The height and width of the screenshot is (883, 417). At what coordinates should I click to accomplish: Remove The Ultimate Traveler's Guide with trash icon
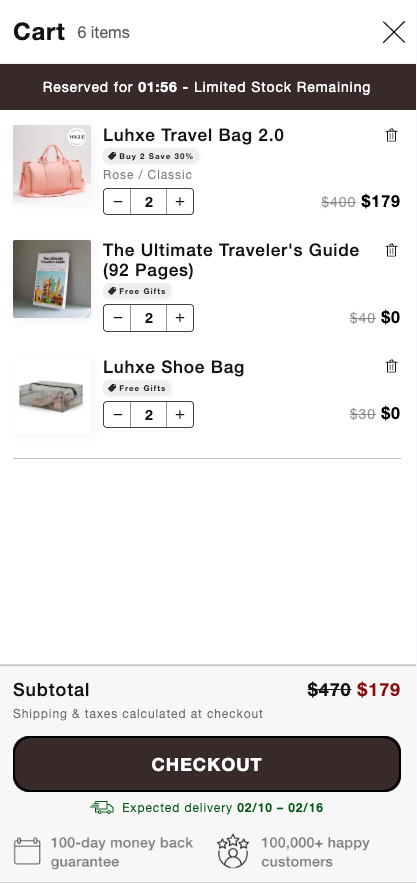[x=391, y=250]
